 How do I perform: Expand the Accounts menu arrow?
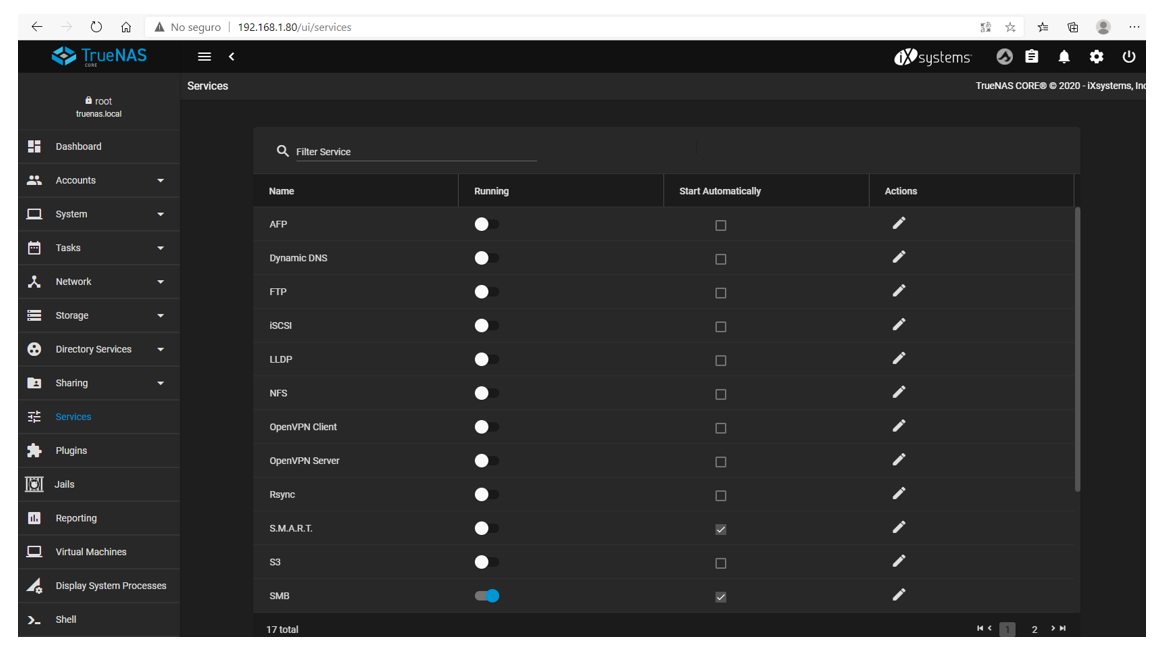[x=160, y=180]
